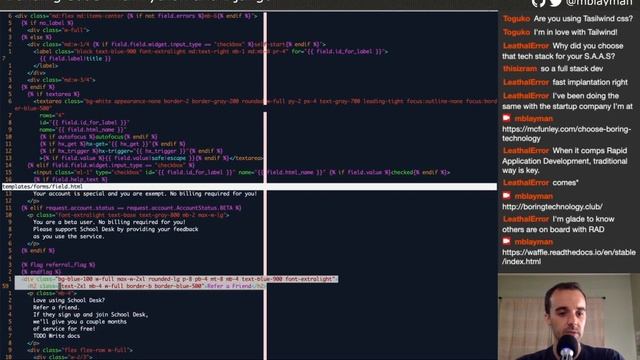Click code line 'TODO Write docs'
640x360 pixels.
[56, 336]
